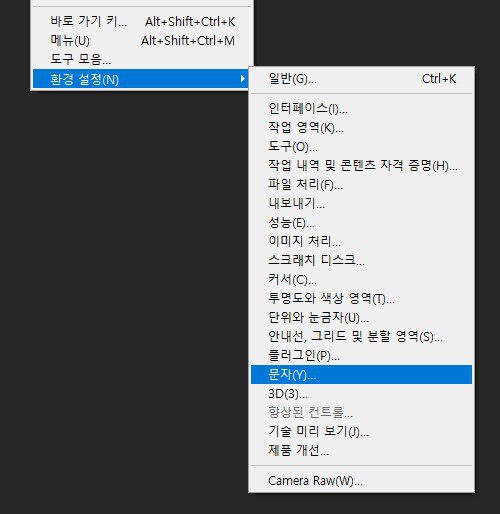Open 바로 가기 키 keyboard shortcuts entry
The width and height of the screenshot is (500, 514).
(142, 22)
